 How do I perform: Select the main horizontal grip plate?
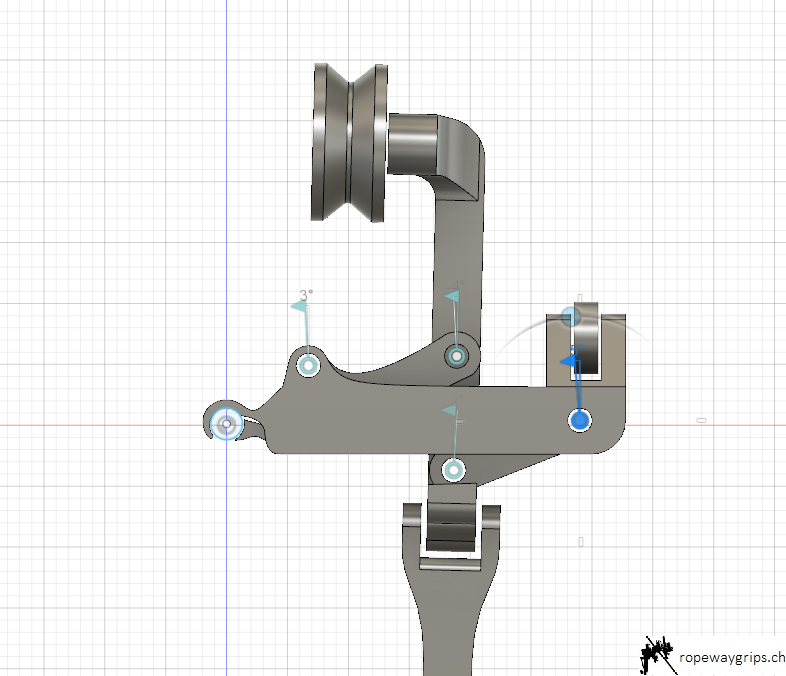pos(400,420)
